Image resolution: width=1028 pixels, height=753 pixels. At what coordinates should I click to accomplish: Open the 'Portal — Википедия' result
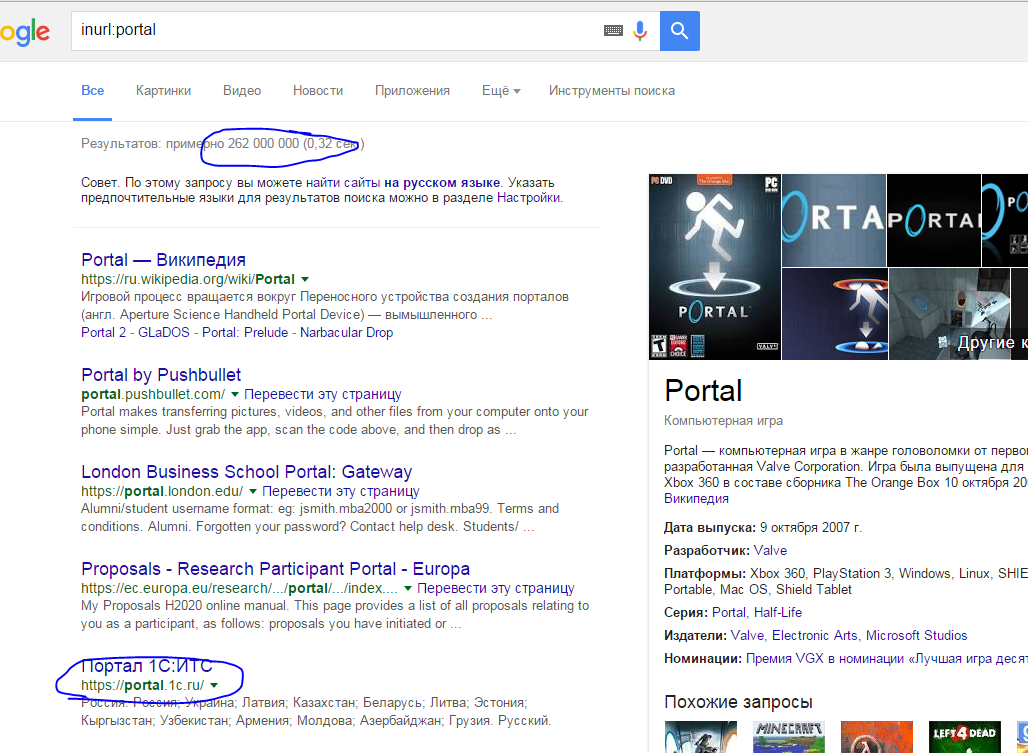click(x=163, y=260)
